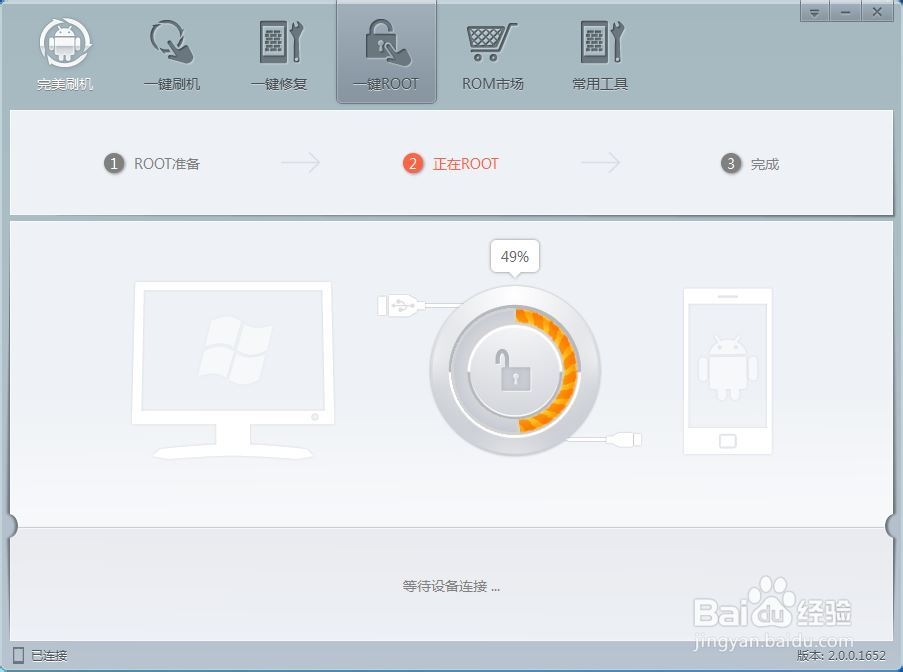Image resolution: width=903 pixels, height=672 pixels.
Task: Jump to the 完成 step indicator
Action: [751, 163]
